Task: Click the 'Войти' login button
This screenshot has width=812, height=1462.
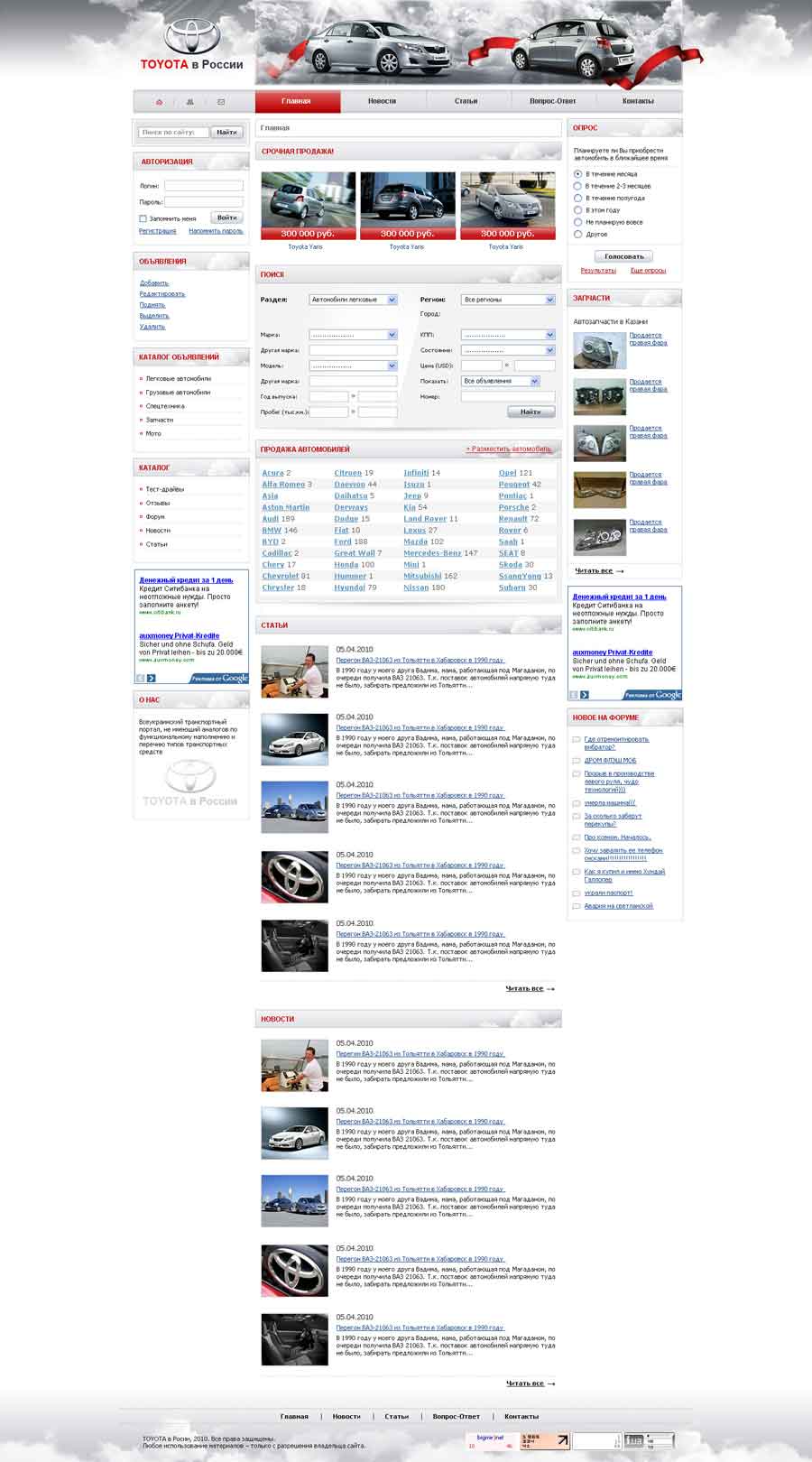Action: coord(226,217)
